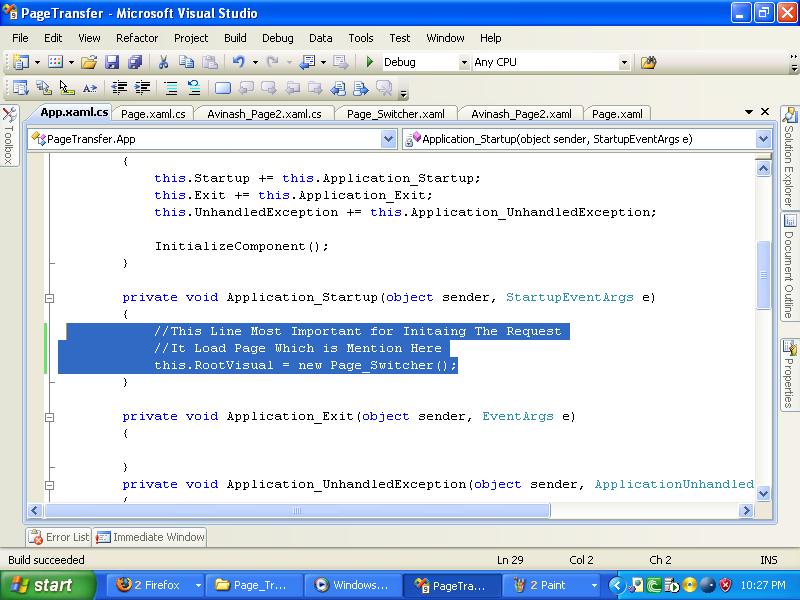Click the horizontal scrollbar right arrow
The width and height of the screenshot is (800, 600).
point(746,510)
